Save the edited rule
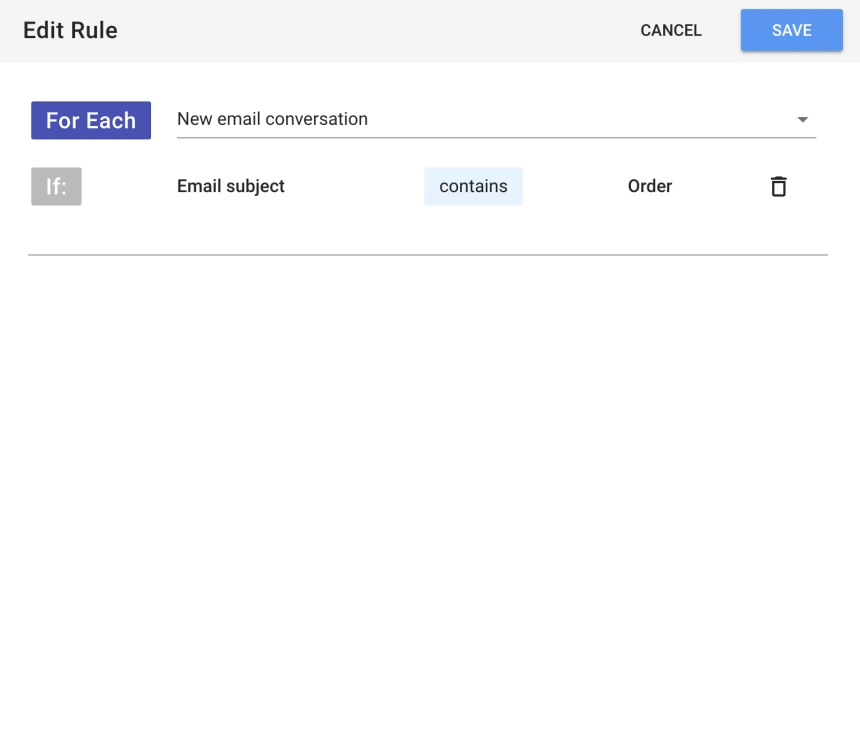Image resolution: width=860 pixels, height=740 pixels. [791, 30]
